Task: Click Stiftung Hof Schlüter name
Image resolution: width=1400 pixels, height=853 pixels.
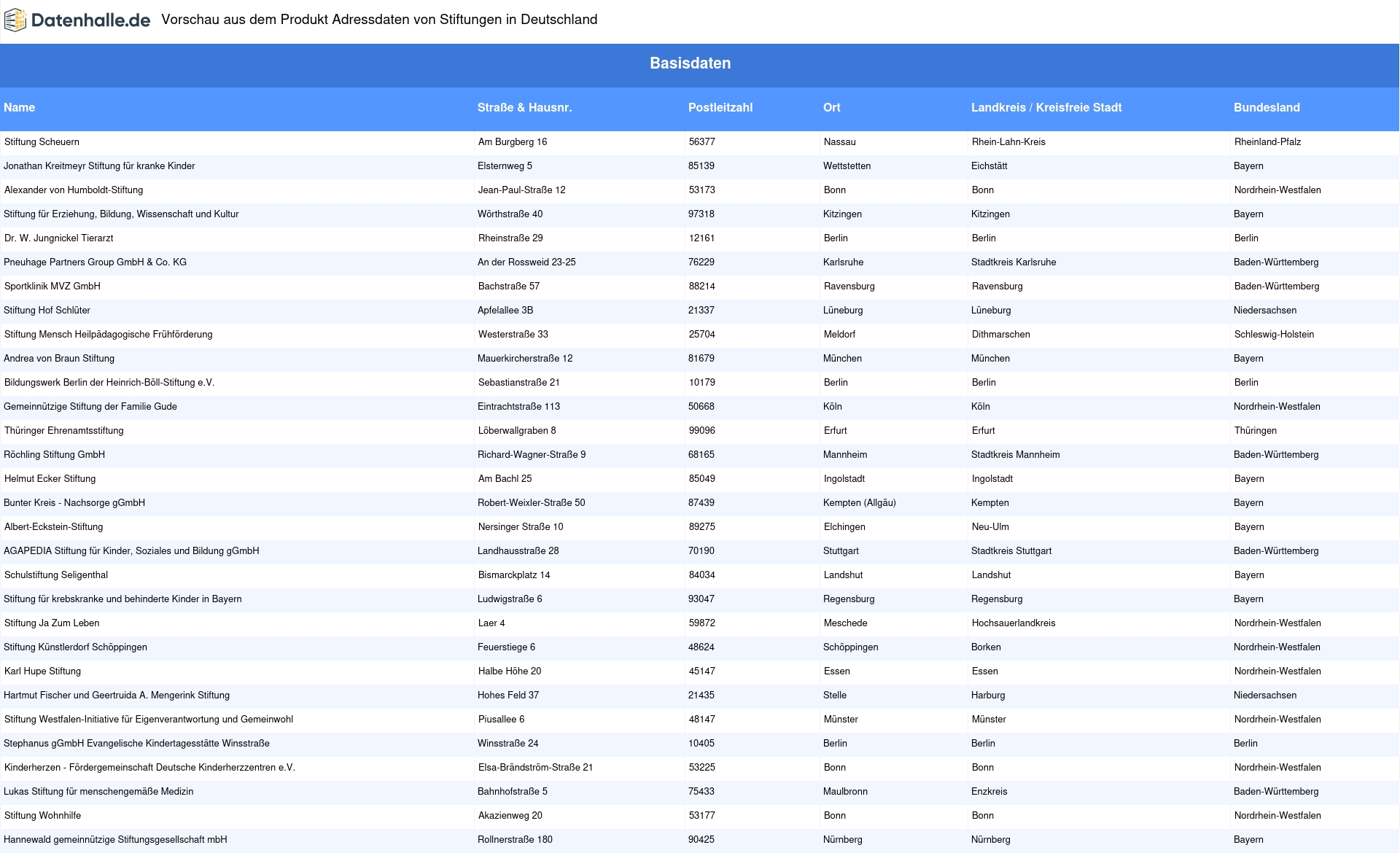Action: (x=47, y=311)
